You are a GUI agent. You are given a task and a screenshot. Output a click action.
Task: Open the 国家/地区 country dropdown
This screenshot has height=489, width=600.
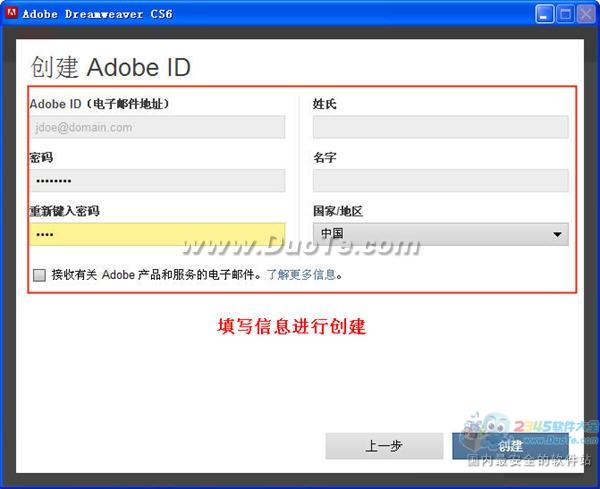[440, 234]
